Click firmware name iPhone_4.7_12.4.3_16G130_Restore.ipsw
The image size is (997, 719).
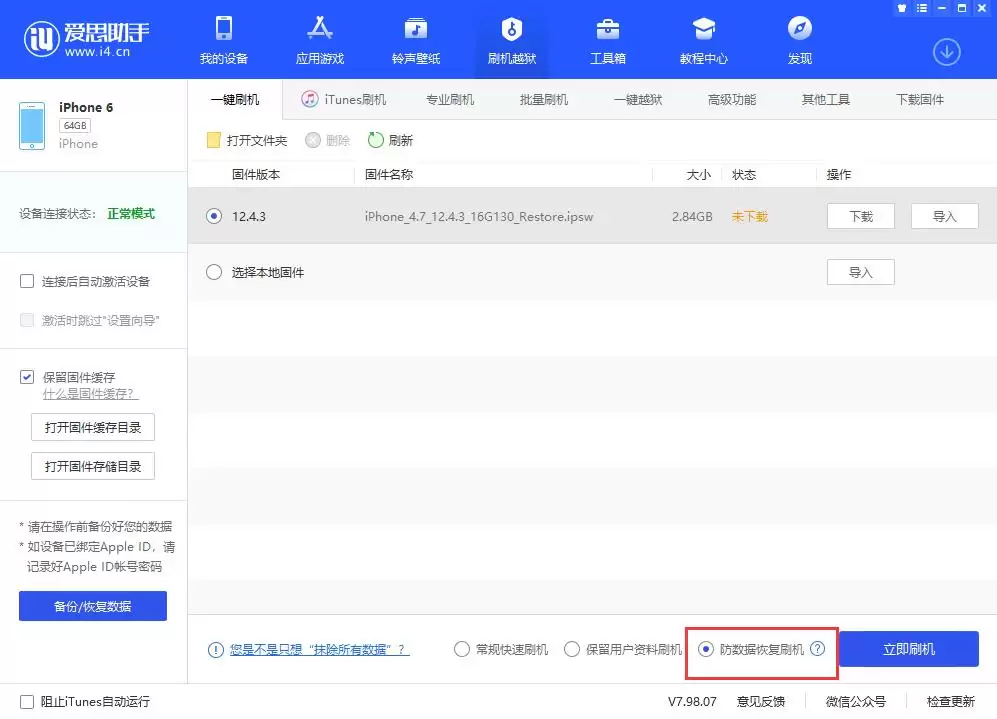479,217
